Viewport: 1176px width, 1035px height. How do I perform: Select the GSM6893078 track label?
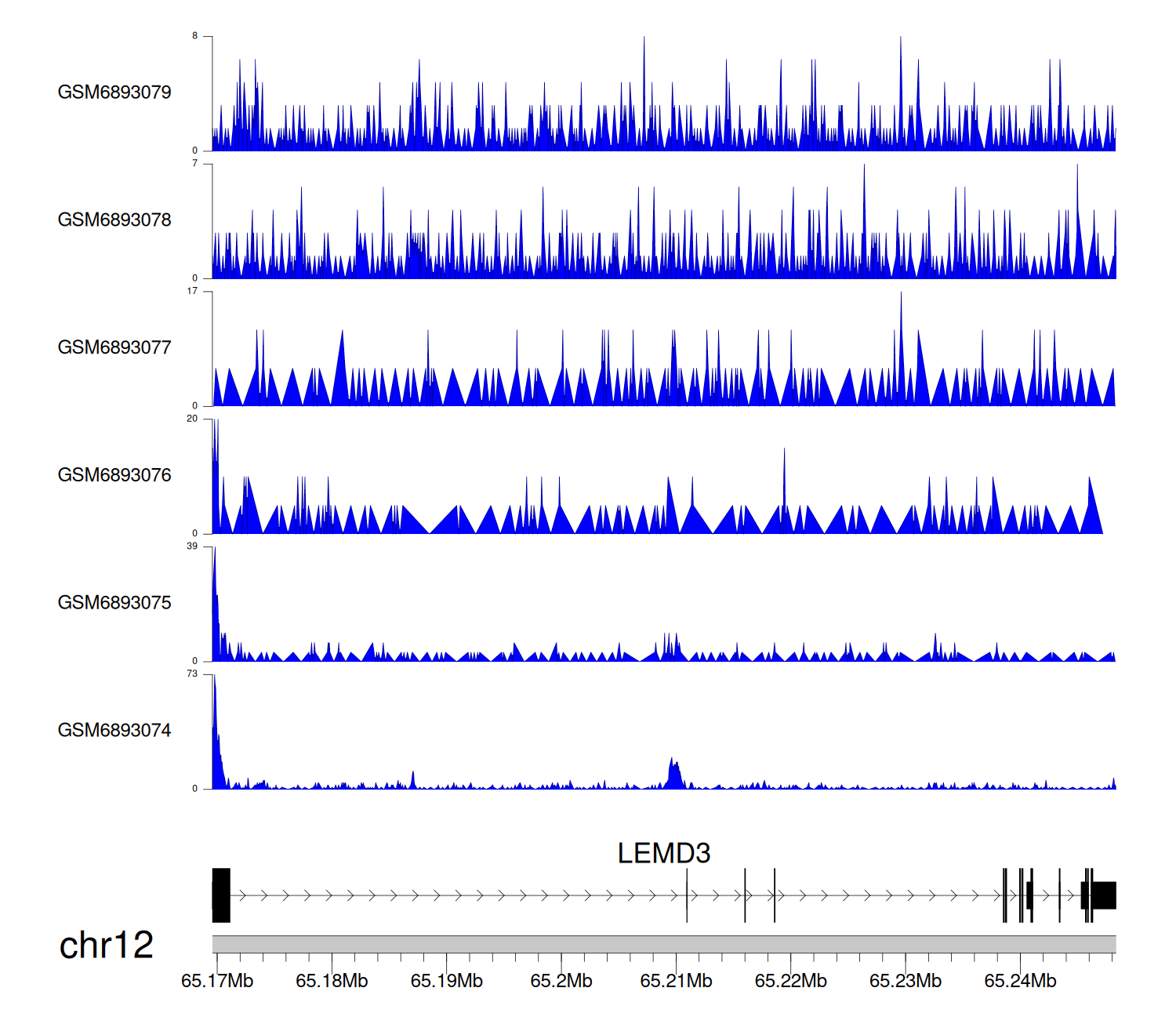114,220
